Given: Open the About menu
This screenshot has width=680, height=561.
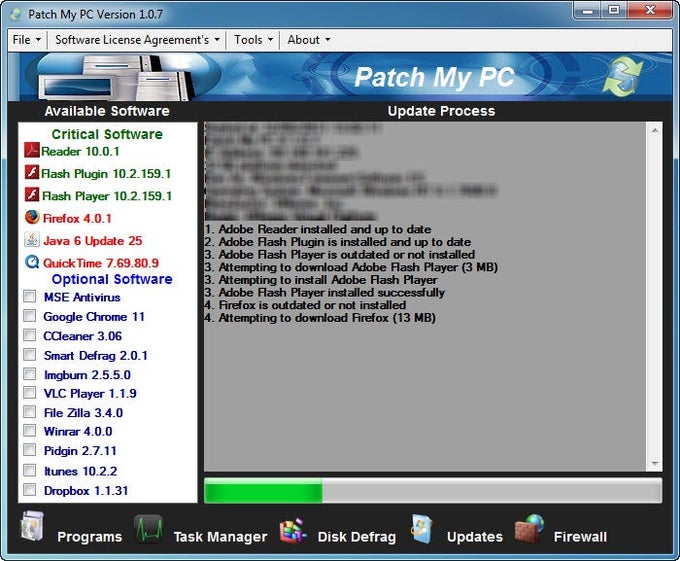Looking at the screenshot, I should click(x=308, y=40).
